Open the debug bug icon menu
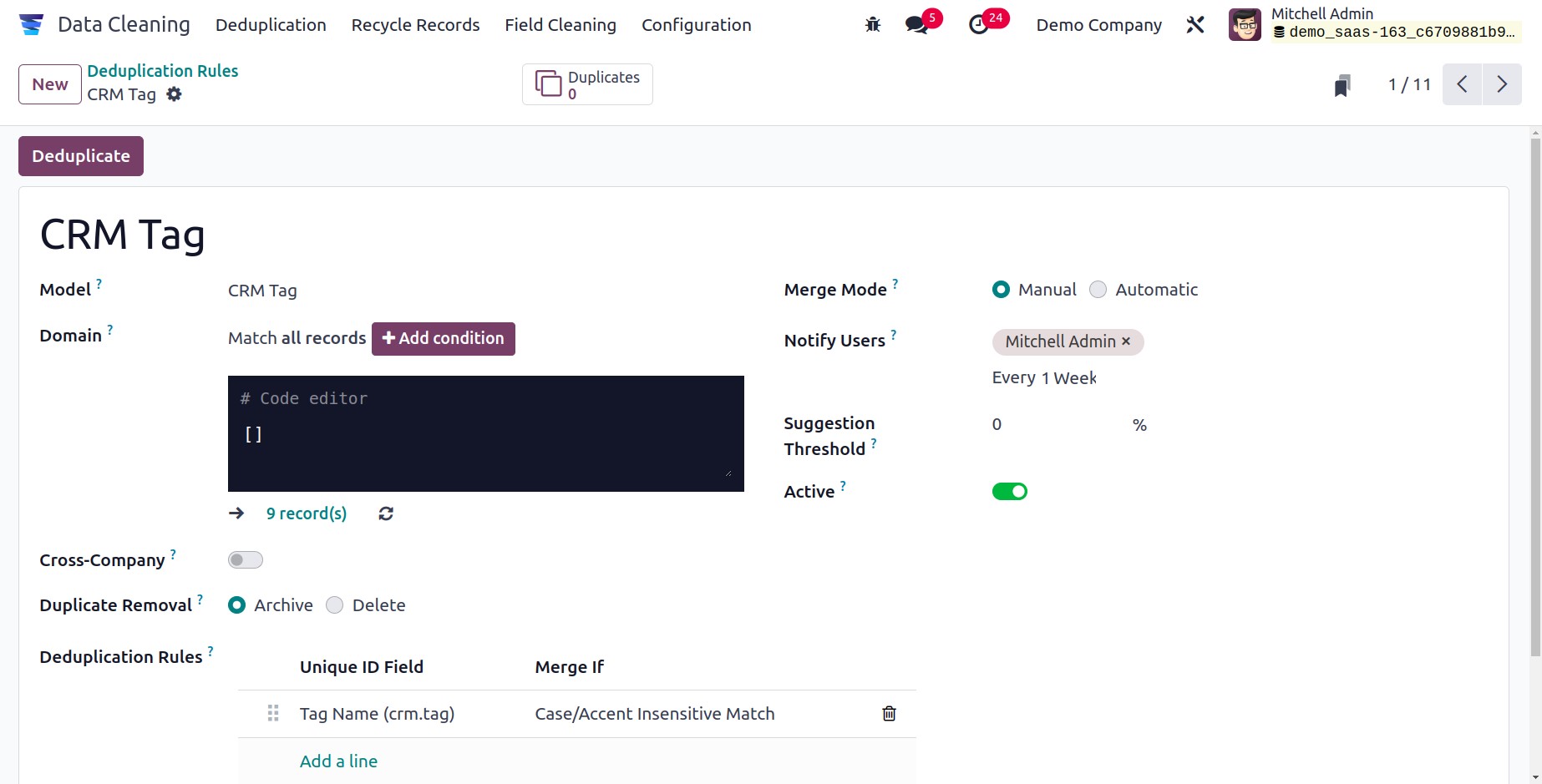 (872, 25)
